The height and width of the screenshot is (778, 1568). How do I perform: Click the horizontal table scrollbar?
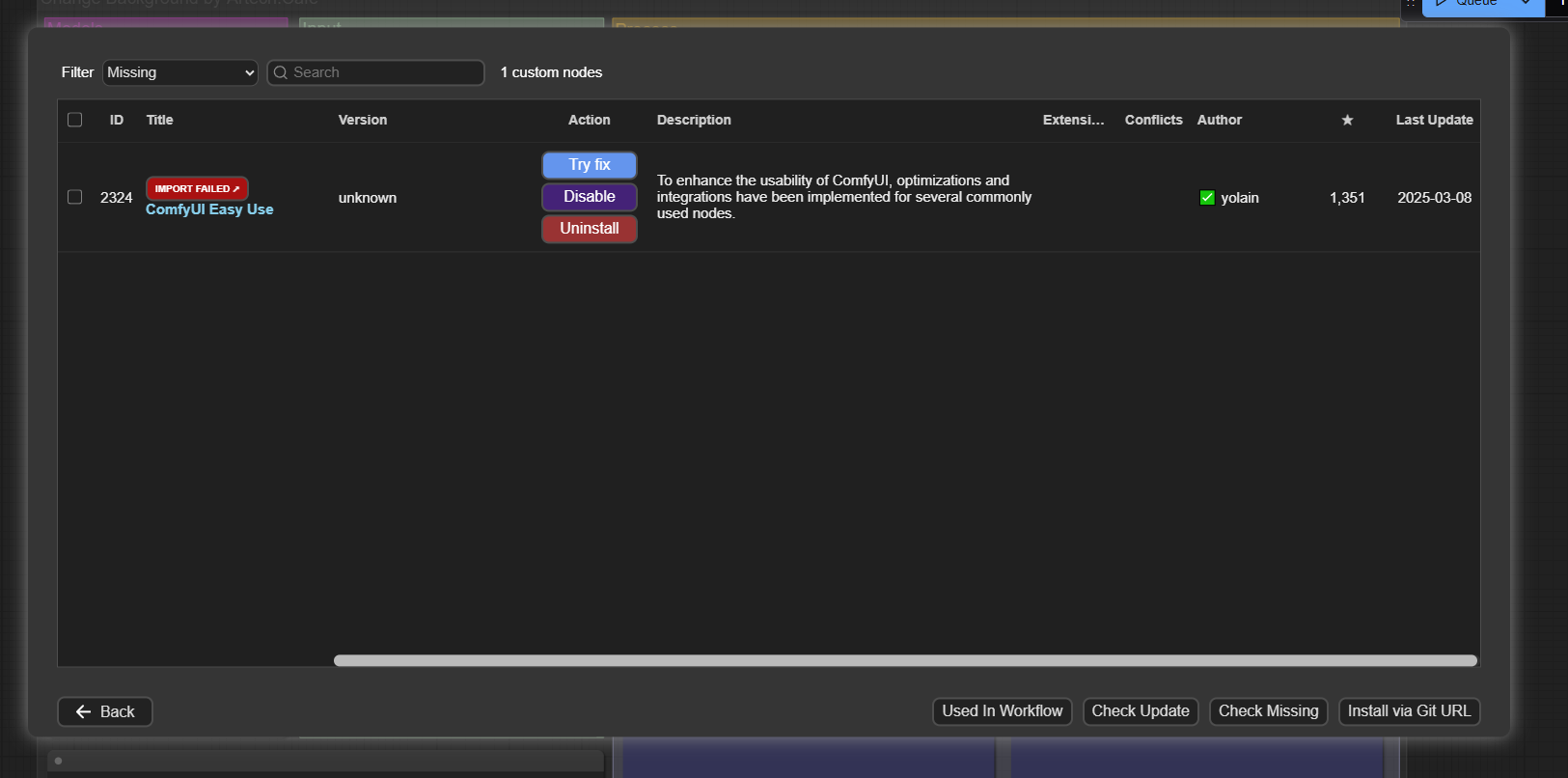pyautogui.click(x=904, y=660)
